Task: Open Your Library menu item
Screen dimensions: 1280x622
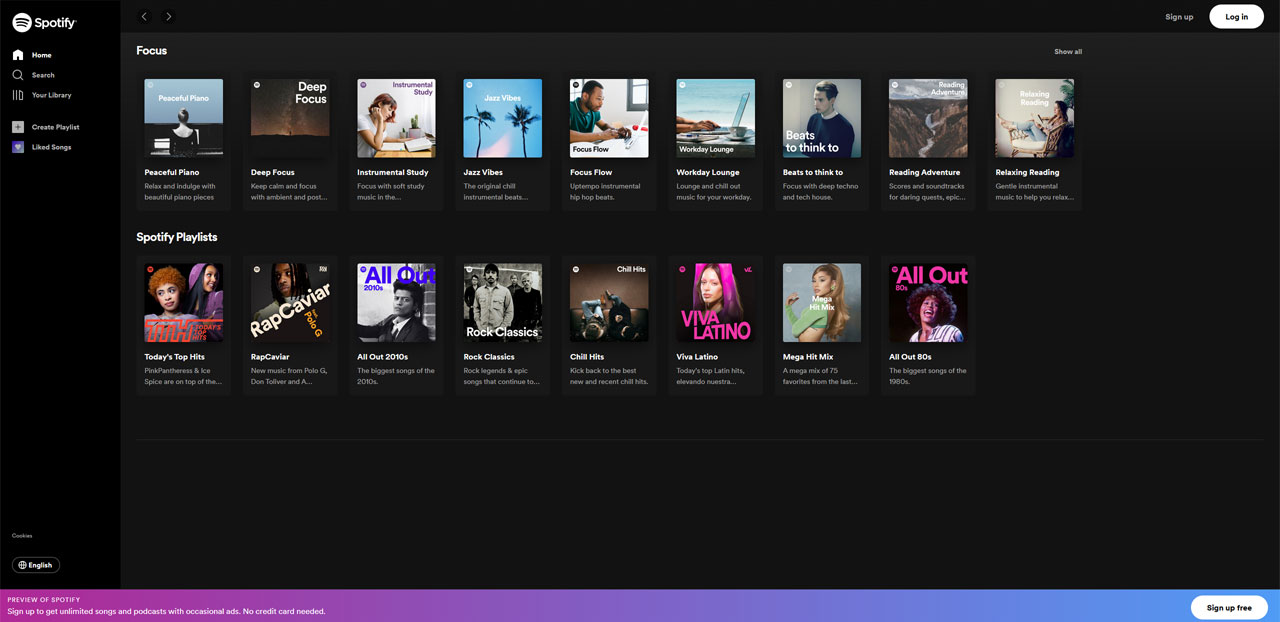Action: (x=52, y=95)
